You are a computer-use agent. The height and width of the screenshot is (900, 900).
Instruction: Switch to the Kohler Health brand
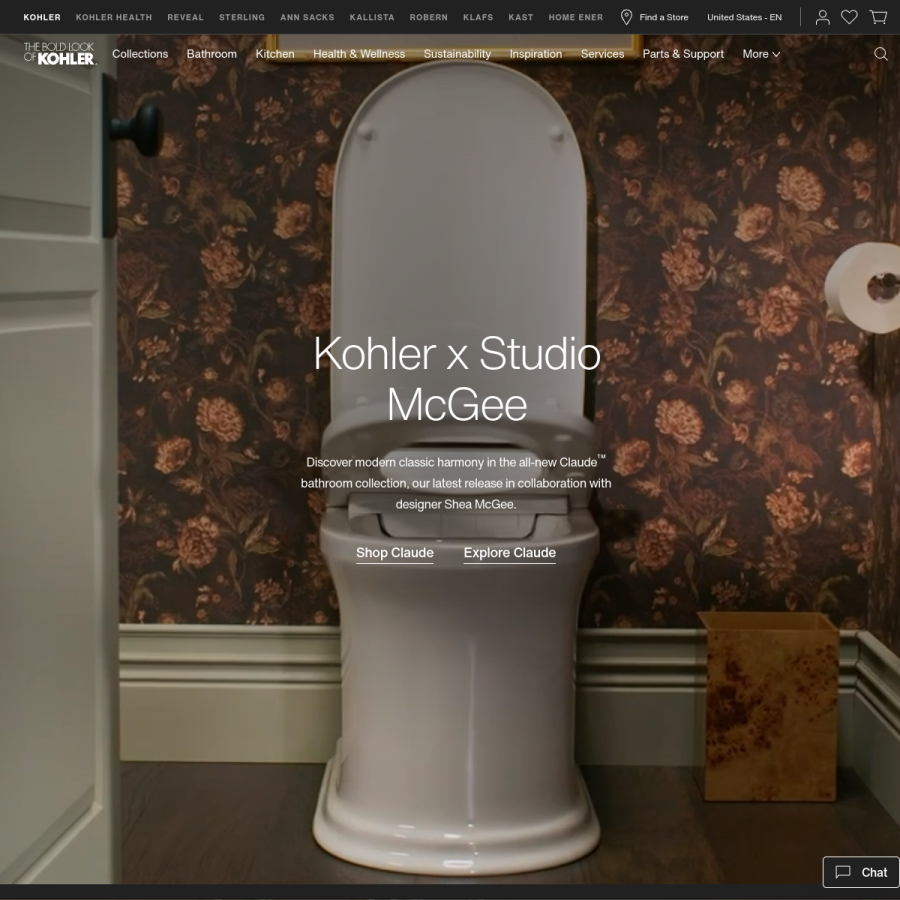[x=114, y=17]
